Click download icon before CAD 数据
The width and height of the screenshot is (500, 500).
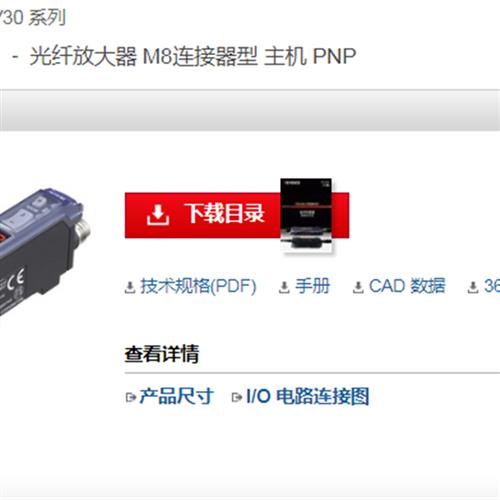358,287
